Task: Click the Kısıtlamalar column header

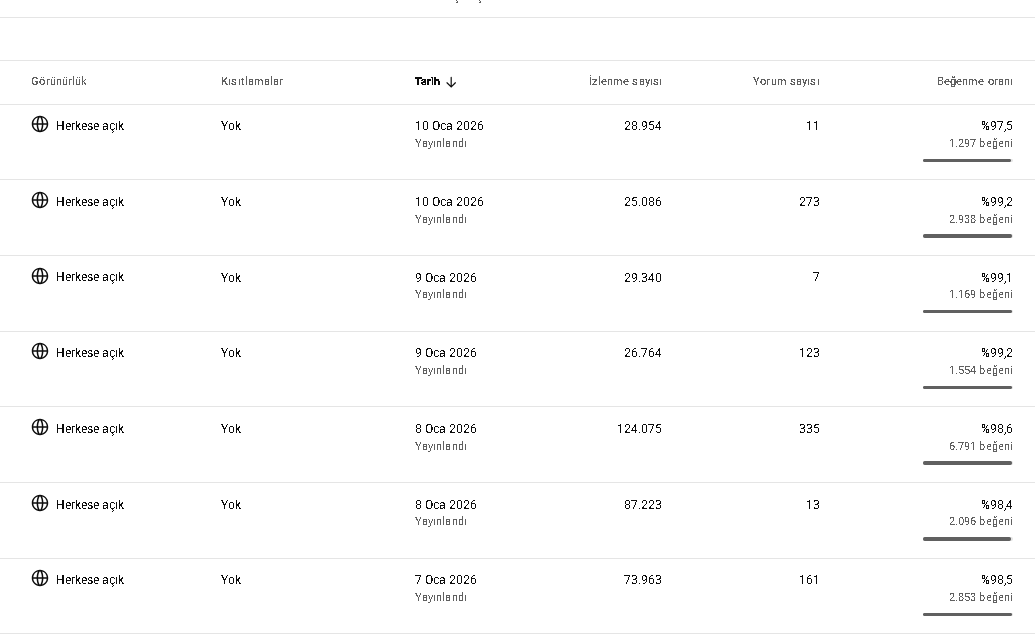Action: [x=252, y=81]
